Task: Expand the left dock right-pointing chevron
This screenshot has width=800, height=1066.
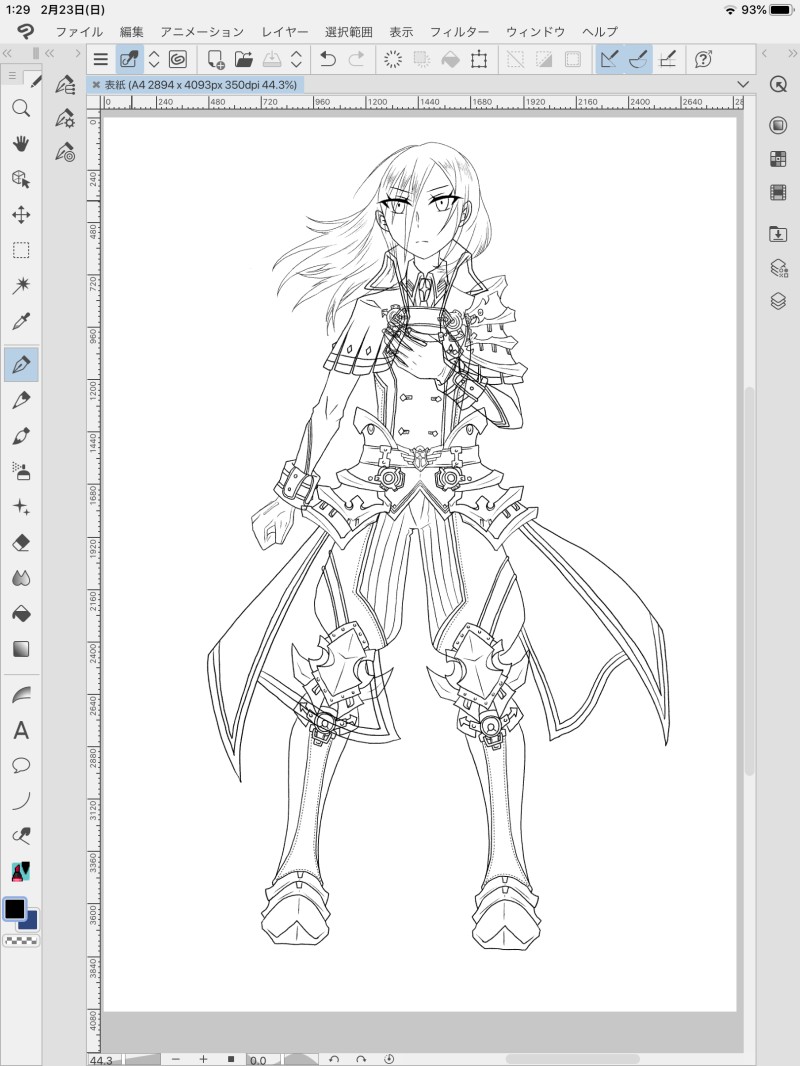Action: [x=78, y=53]
